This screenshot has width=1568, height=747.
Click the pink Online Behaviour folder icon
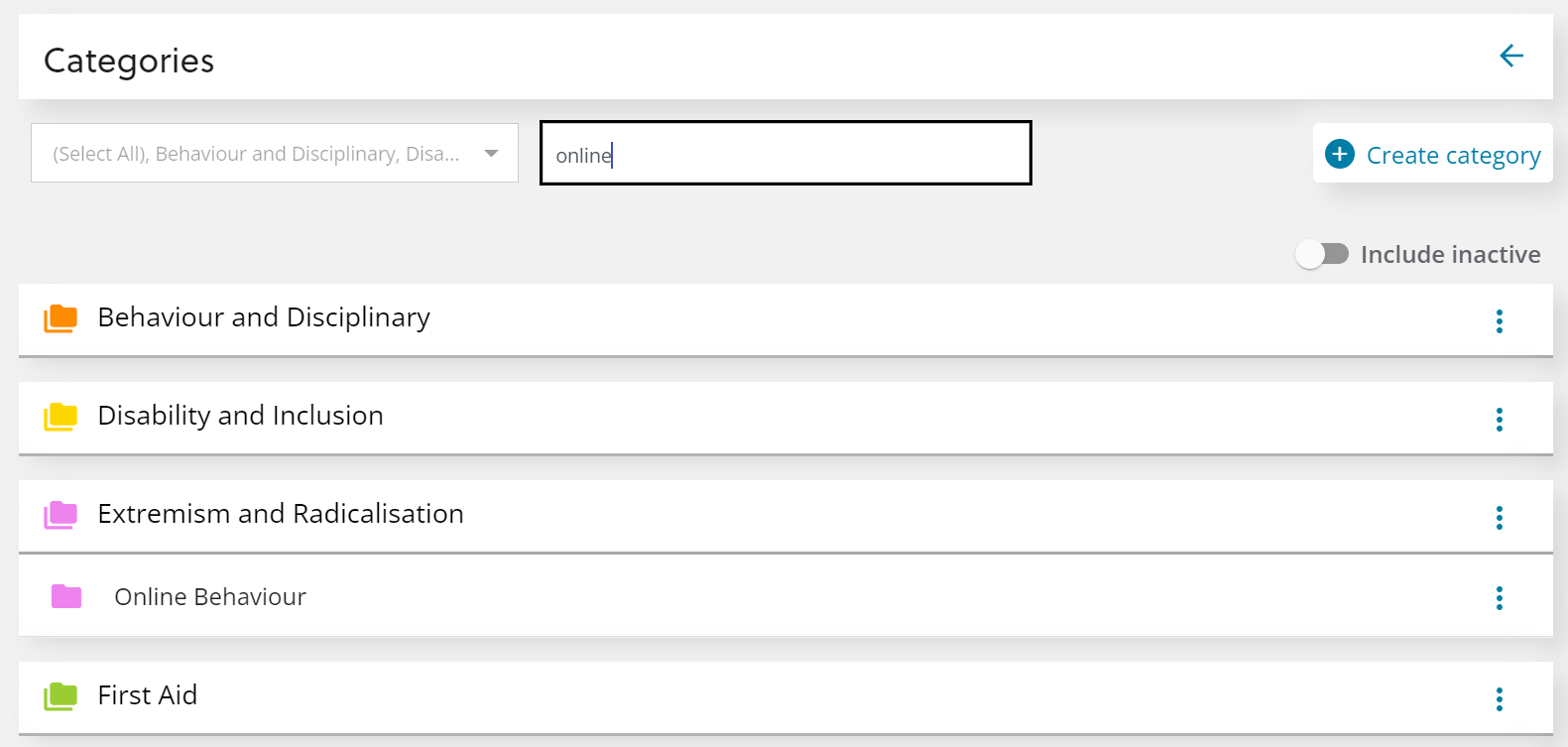pos(66,596)
